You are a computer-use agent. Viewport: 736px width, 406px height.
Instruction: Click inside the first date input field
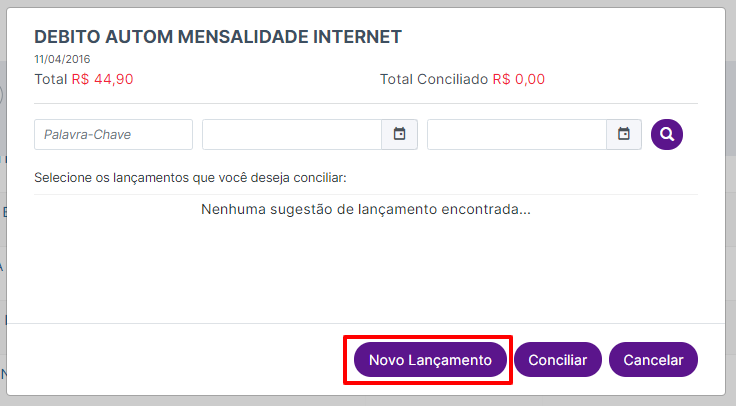coord(292,134)
